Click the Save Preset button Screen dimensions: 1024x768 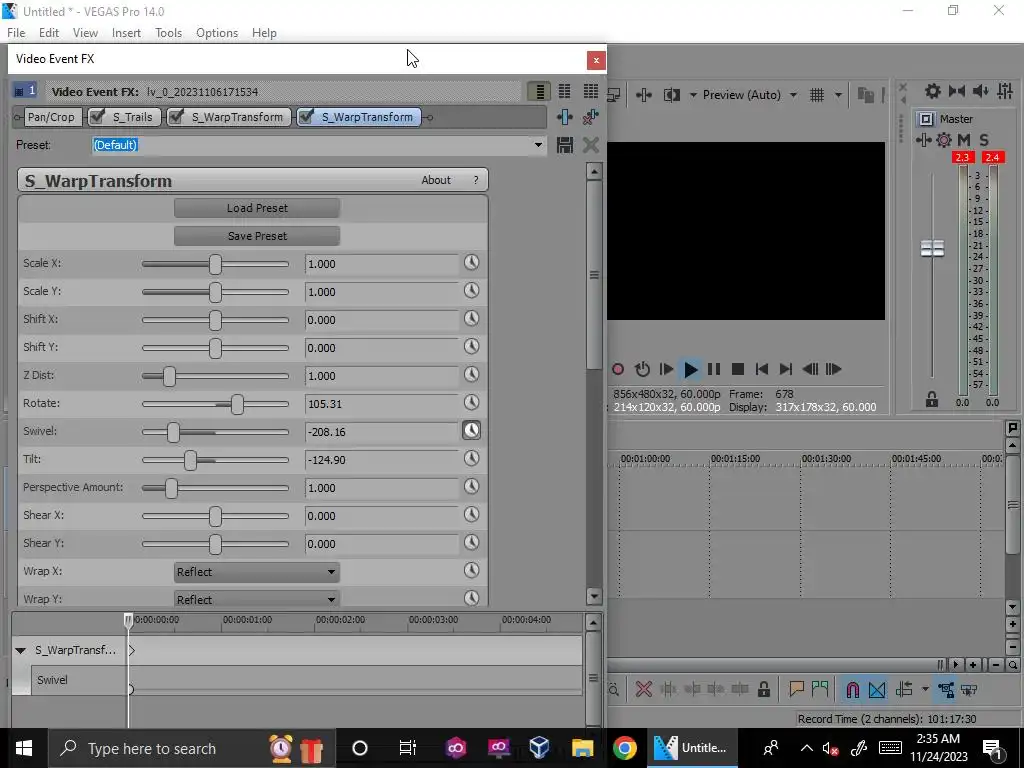(x=257, y=236)
